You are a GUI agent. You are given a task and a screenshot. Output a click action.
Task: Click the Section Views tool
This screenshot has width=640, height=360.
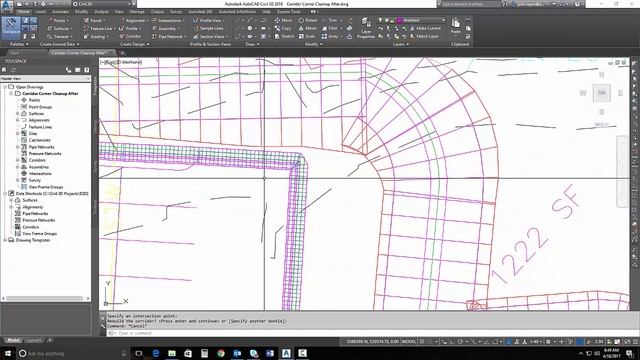(x=210, y=36)
